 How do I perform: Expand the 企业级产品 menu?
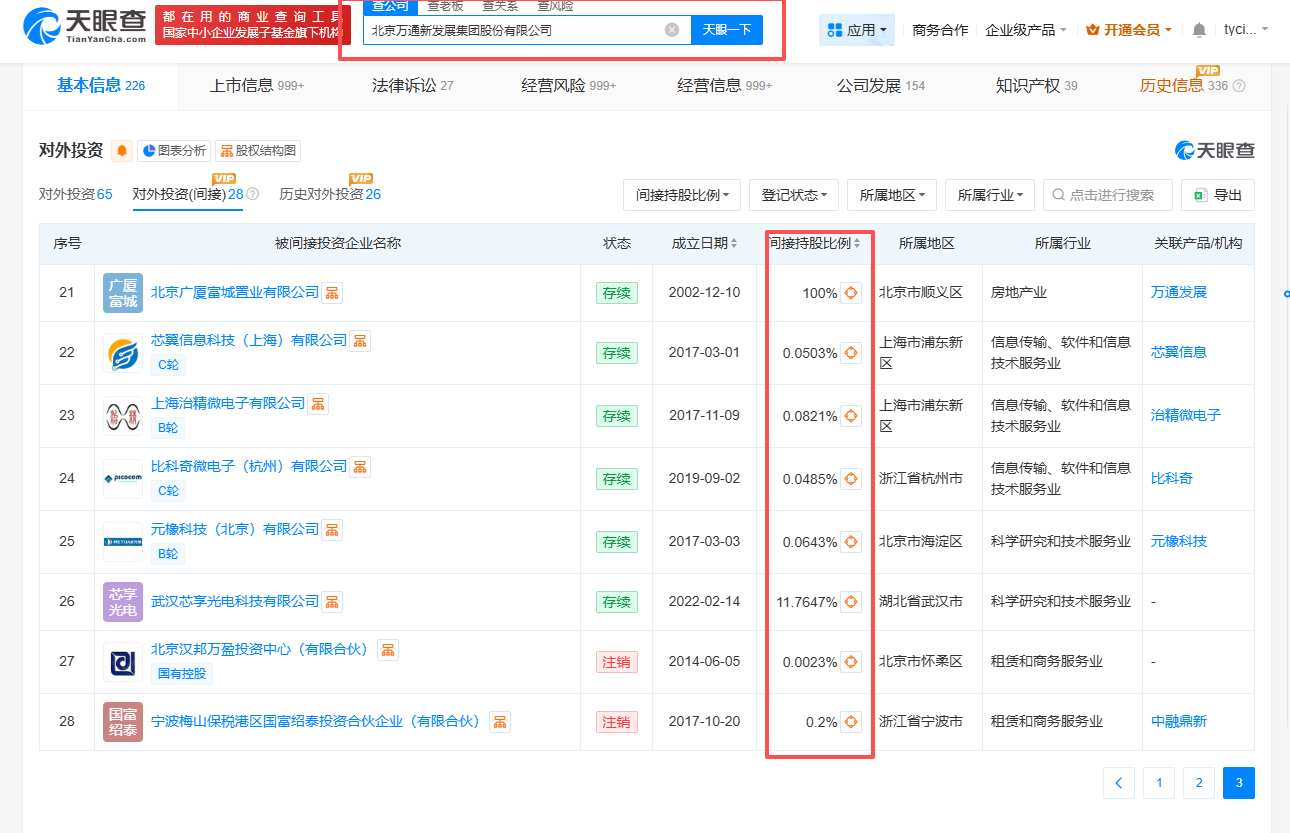[1026, 30]
